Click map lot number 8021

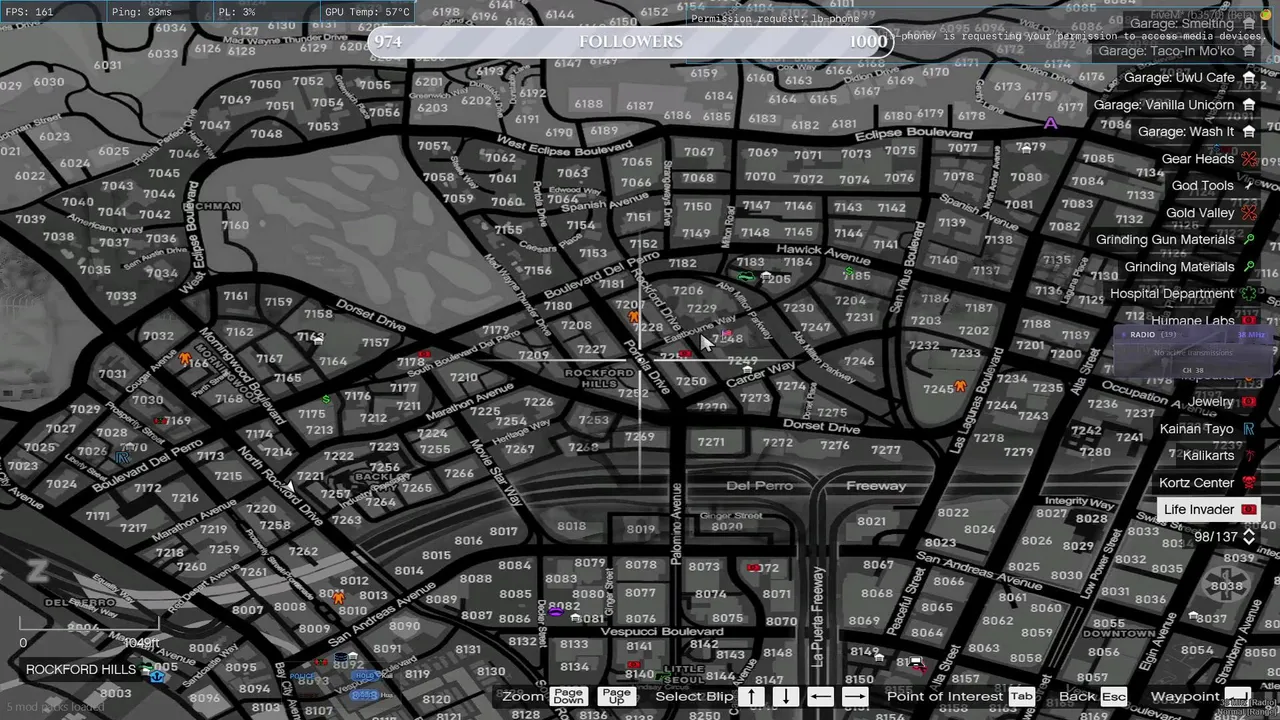[x=871, y=521]
